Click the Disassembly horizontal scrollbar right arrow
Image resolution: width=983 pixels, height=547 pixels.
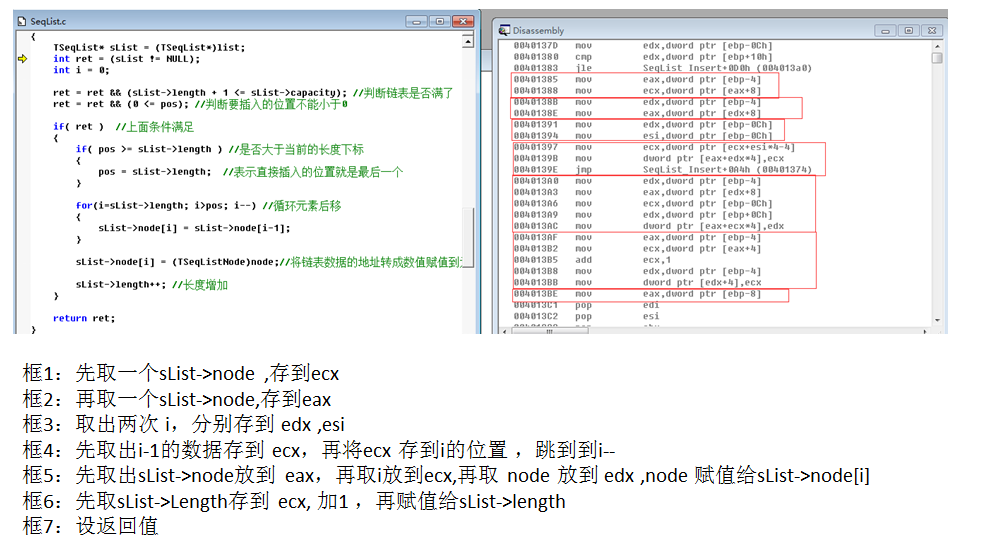925,331
